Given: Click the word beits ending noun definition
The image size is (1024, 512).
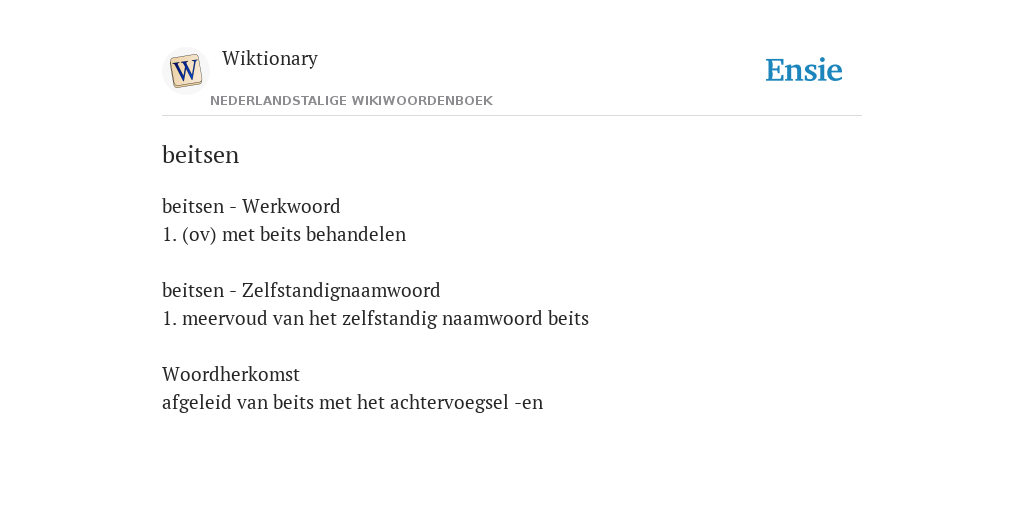Looking at the screenshot, I should 568,319.
